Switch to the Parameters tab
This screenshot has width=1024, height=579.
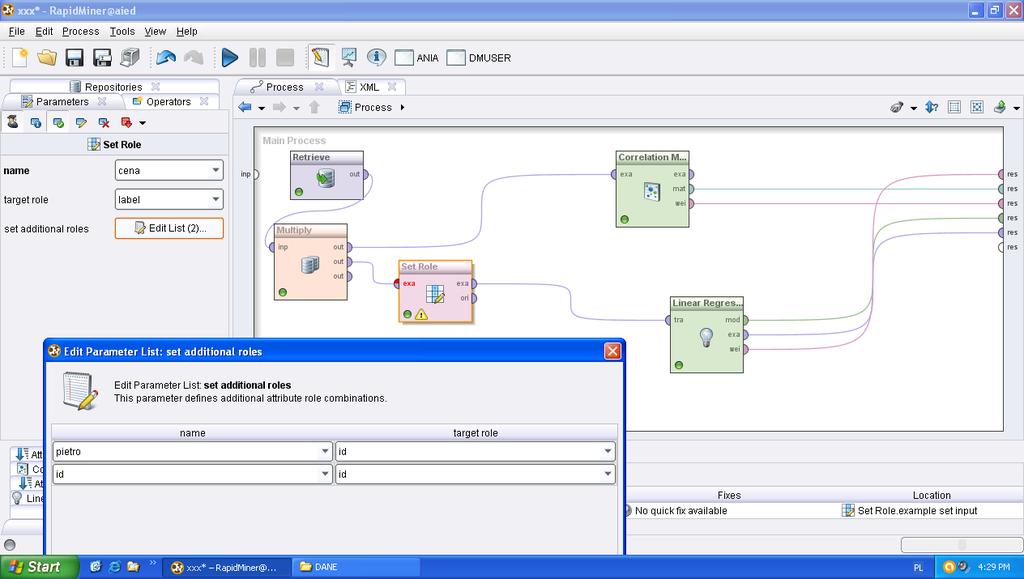point(62,102)
